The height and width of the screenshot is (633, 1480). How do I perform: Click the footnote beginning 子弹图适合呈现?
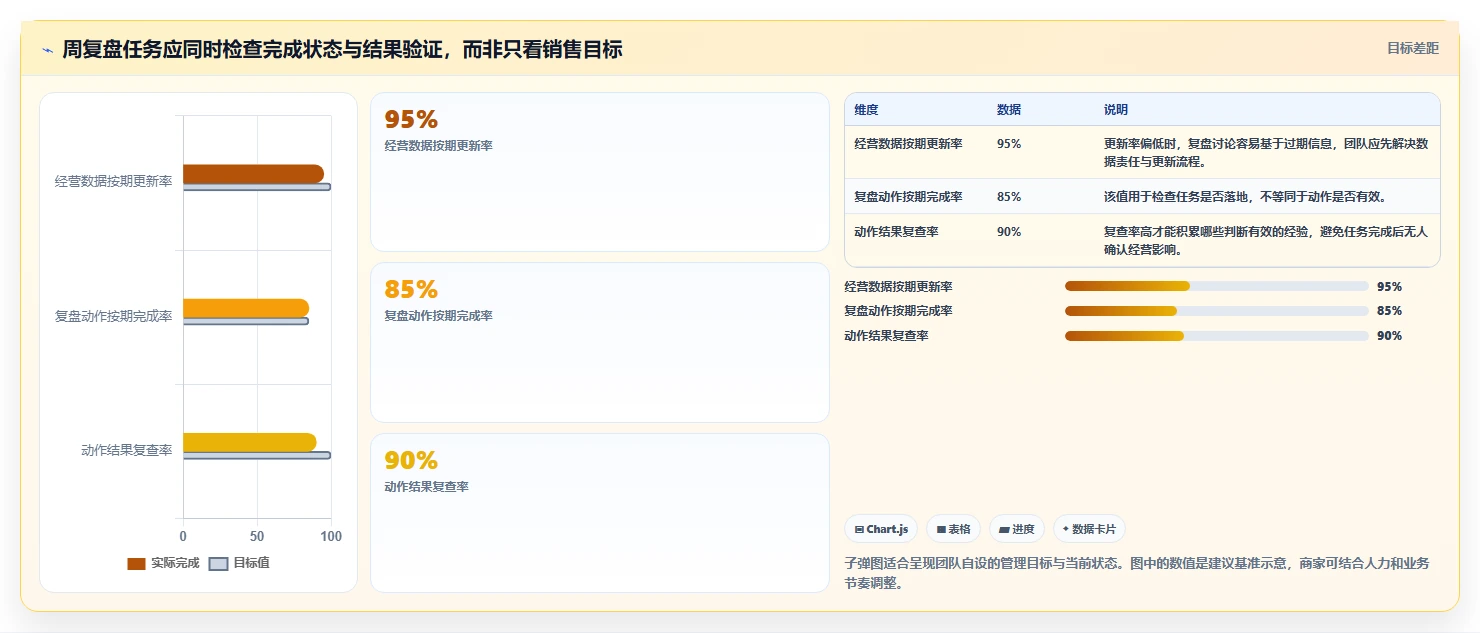(x=1137, y=573)
